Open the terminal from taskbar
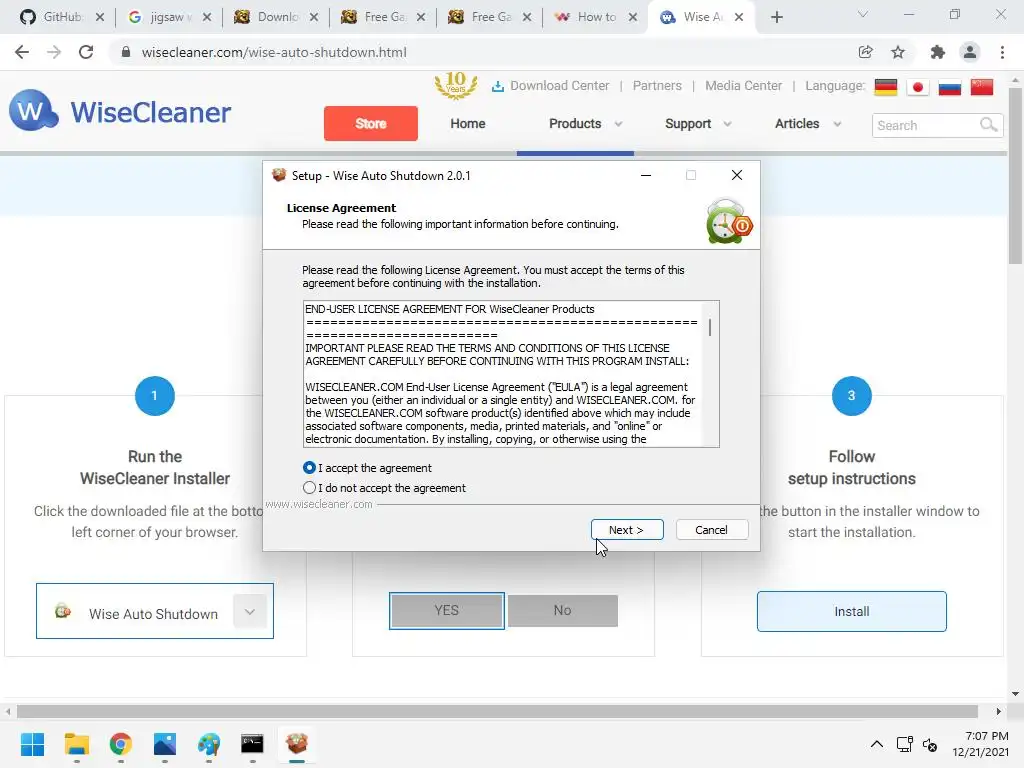Image resolution: width=1024 pixels, height=768 pixels. tap(252, 744)
